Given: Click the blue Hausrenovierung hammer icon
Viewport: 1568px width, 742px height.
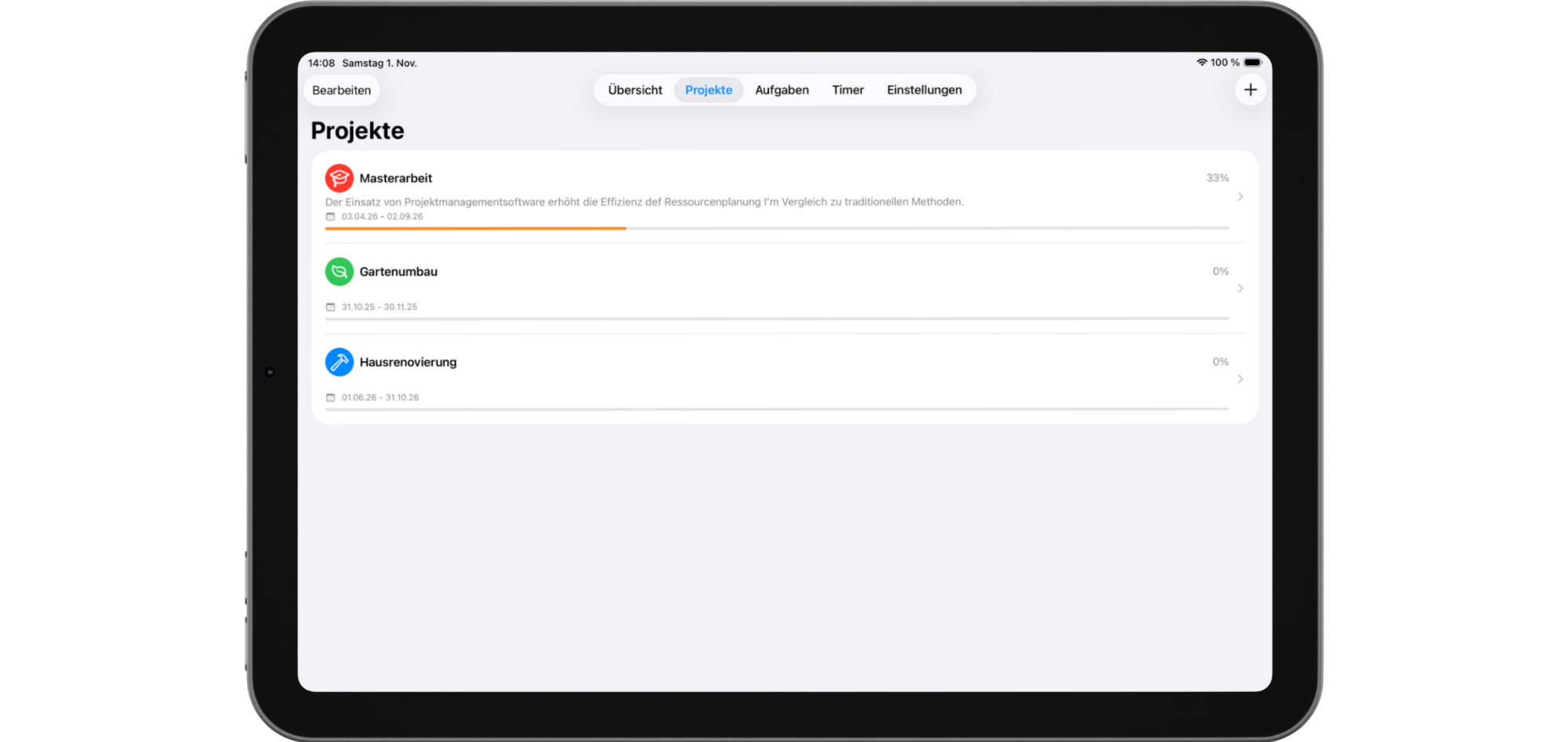Looking at the screenshot, I should coord(339,362).
